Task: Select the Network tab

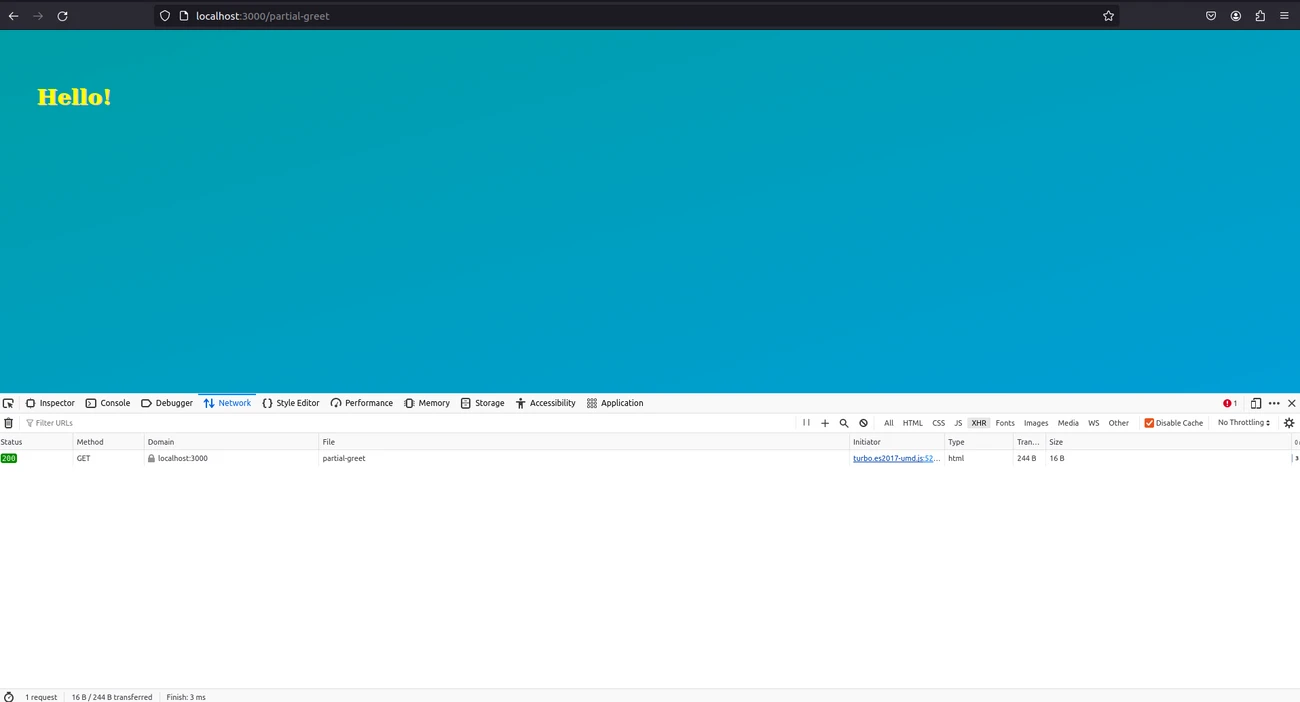Action: point(228,403)
